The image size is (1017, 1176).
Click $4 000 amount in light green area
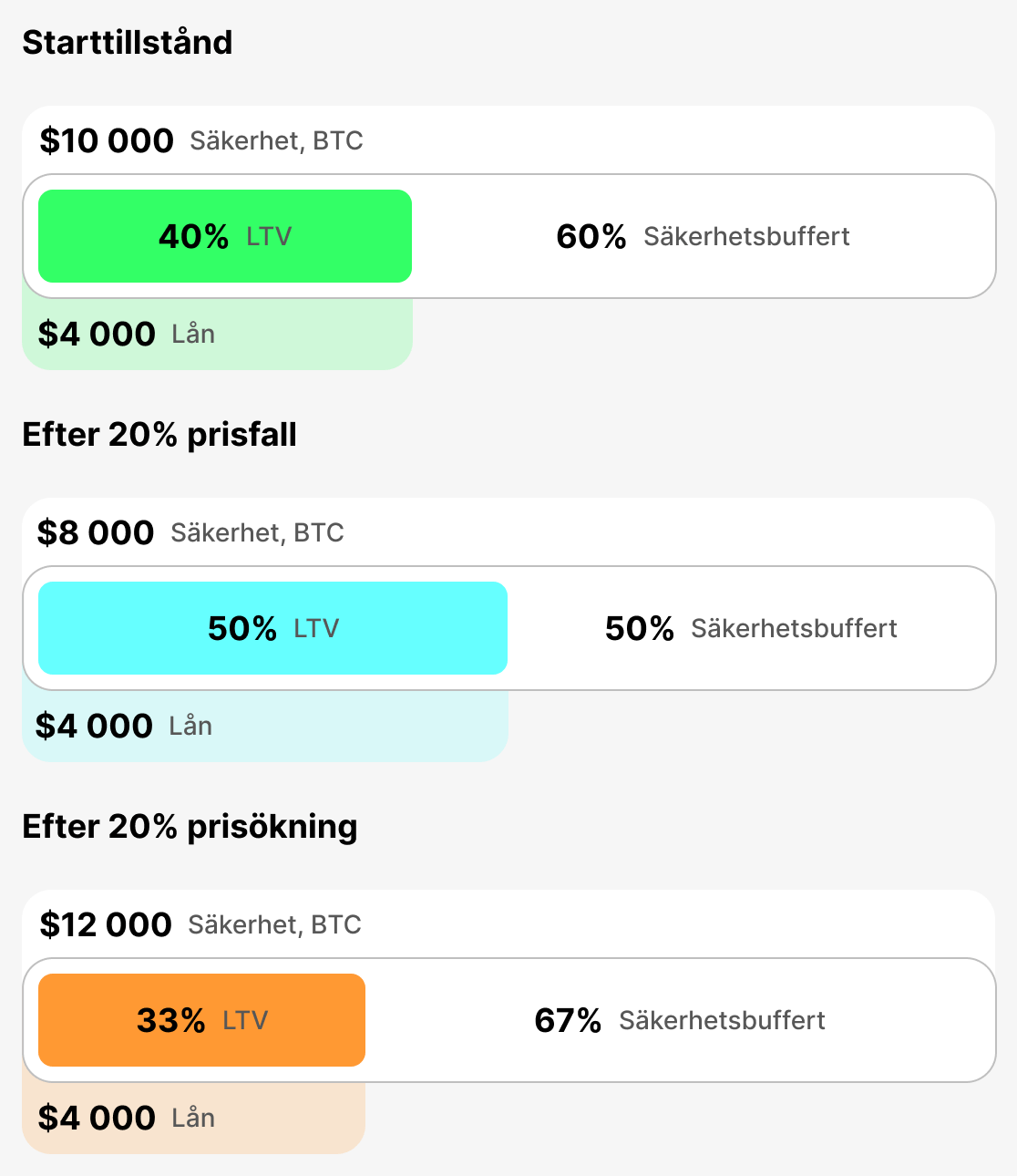pos(97,335)
